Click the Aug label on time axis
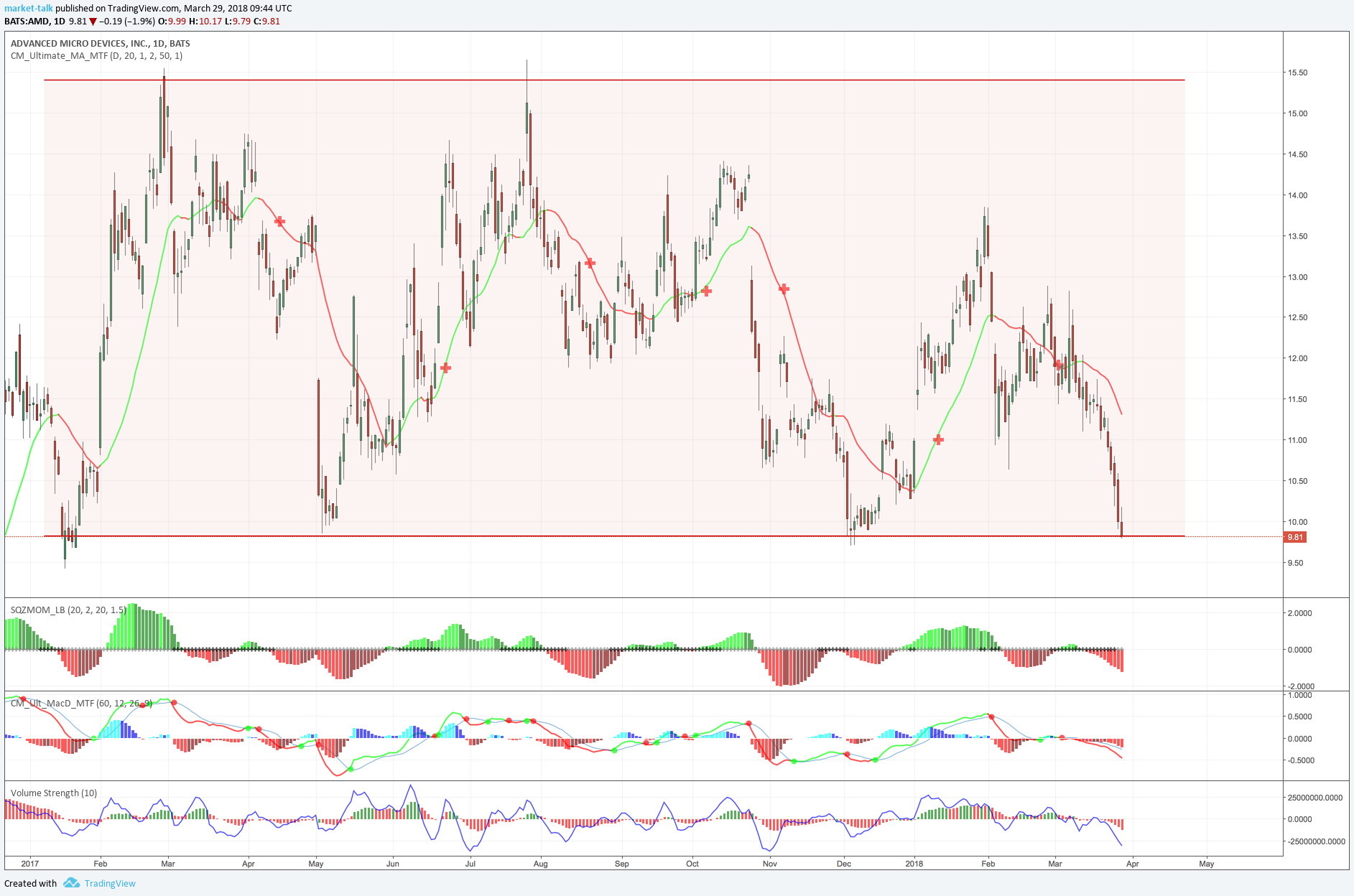This screenshot has height=896, width=1354. (541, 864)
